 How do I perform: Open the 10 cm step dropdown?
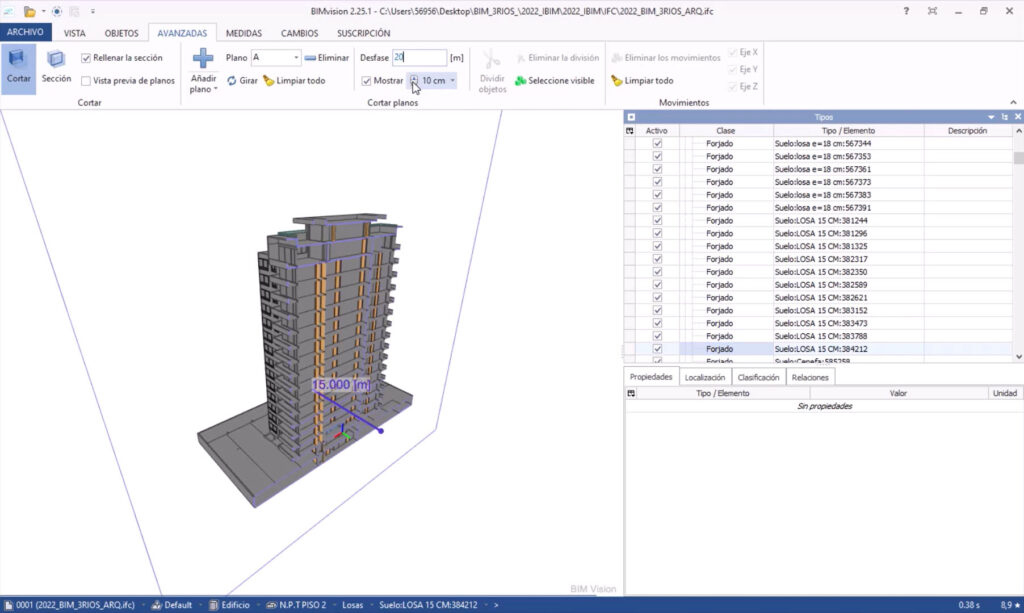(x=452, y=81)
